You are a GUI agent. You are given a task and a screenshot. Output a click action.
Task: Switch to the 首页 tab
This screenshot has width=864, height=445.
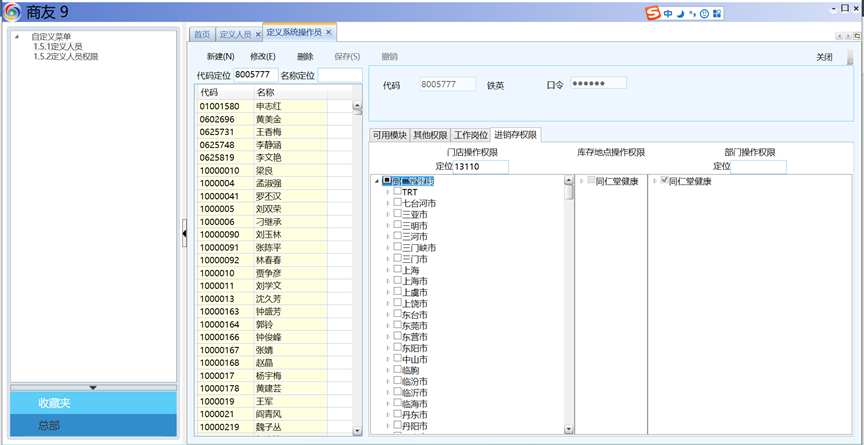click(202, 34)
